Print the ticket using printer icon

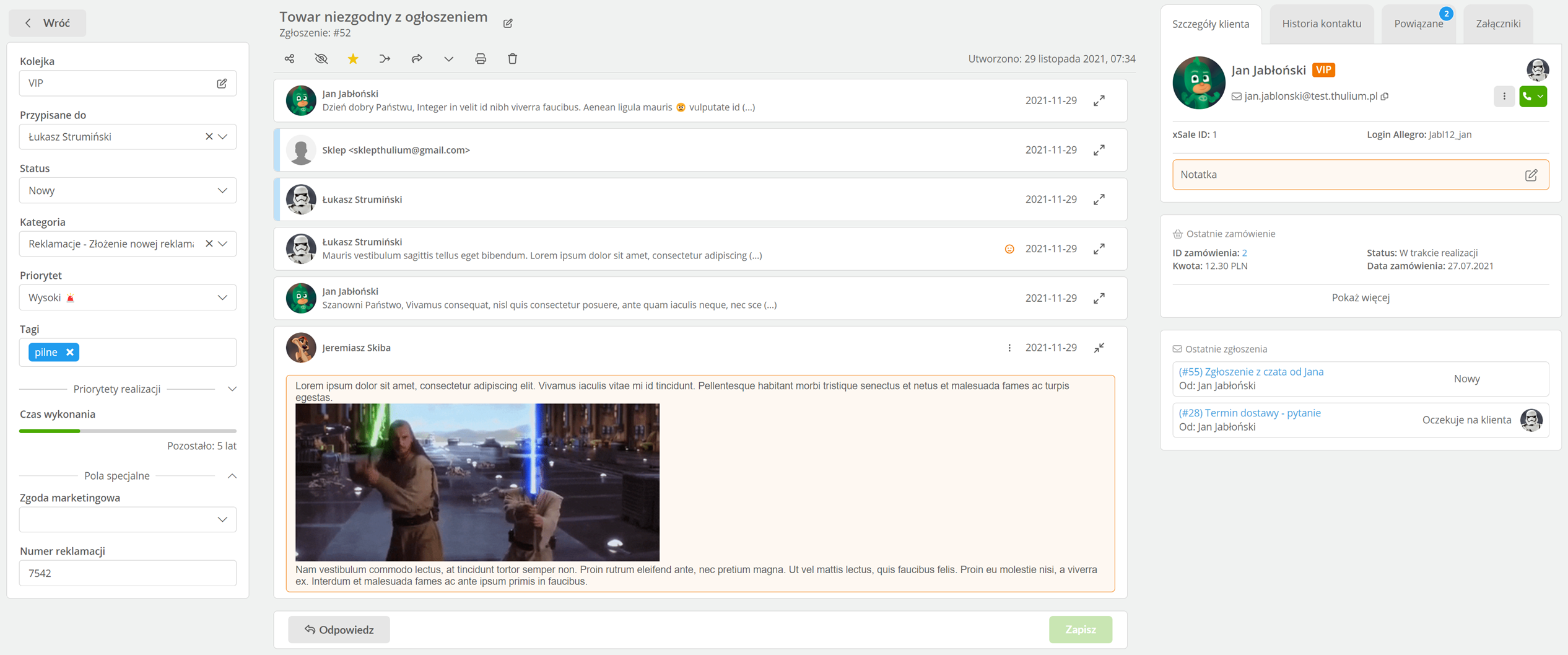point(481,59)
